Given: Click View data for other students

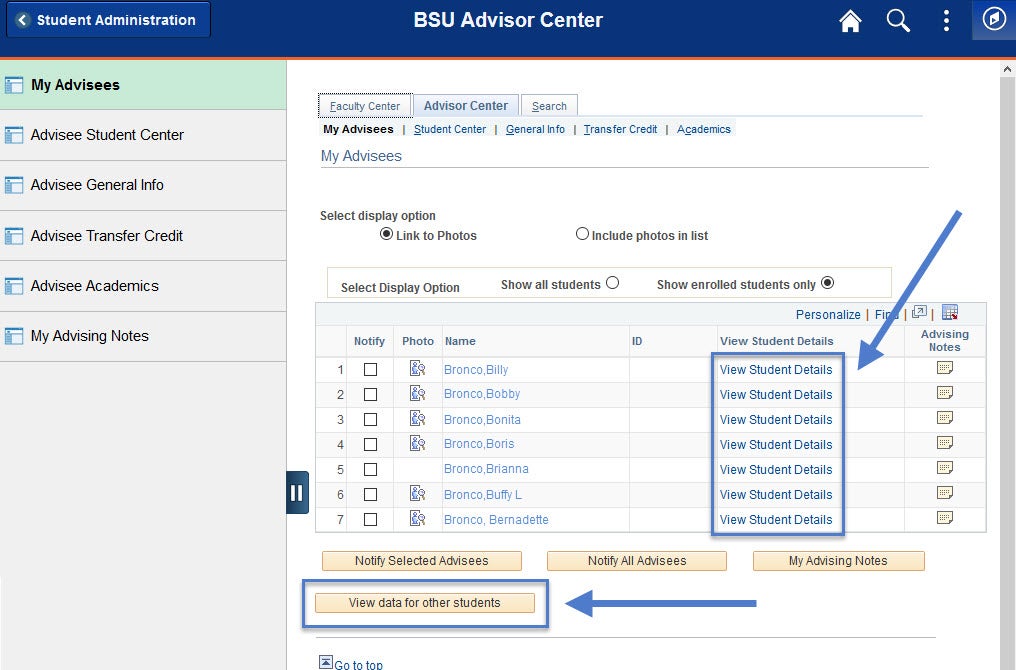Looking at the screenshot, I should pos(424,603).
